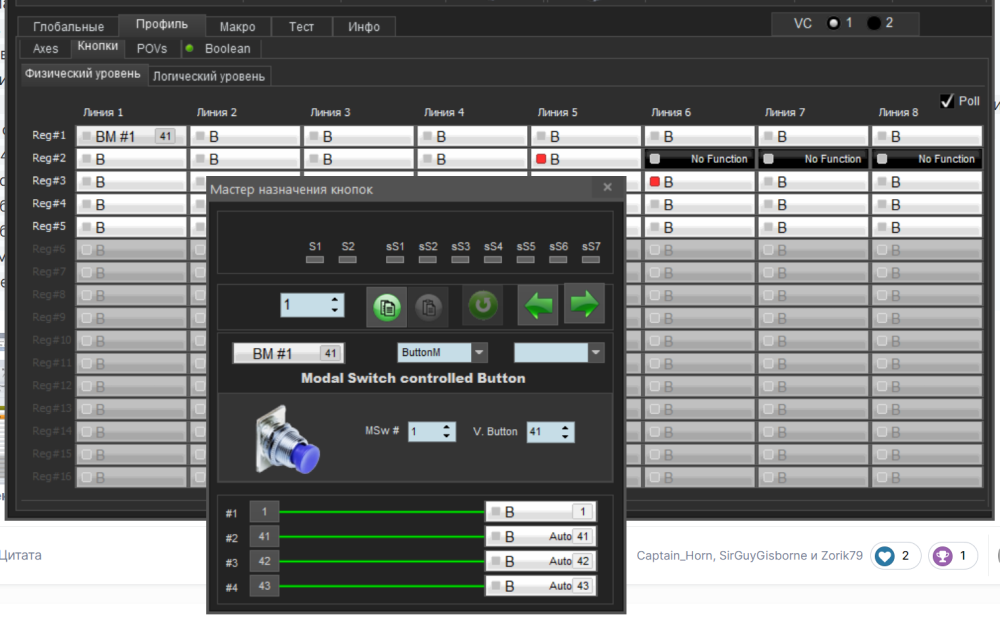Click the trophy reaction icon

942,556
